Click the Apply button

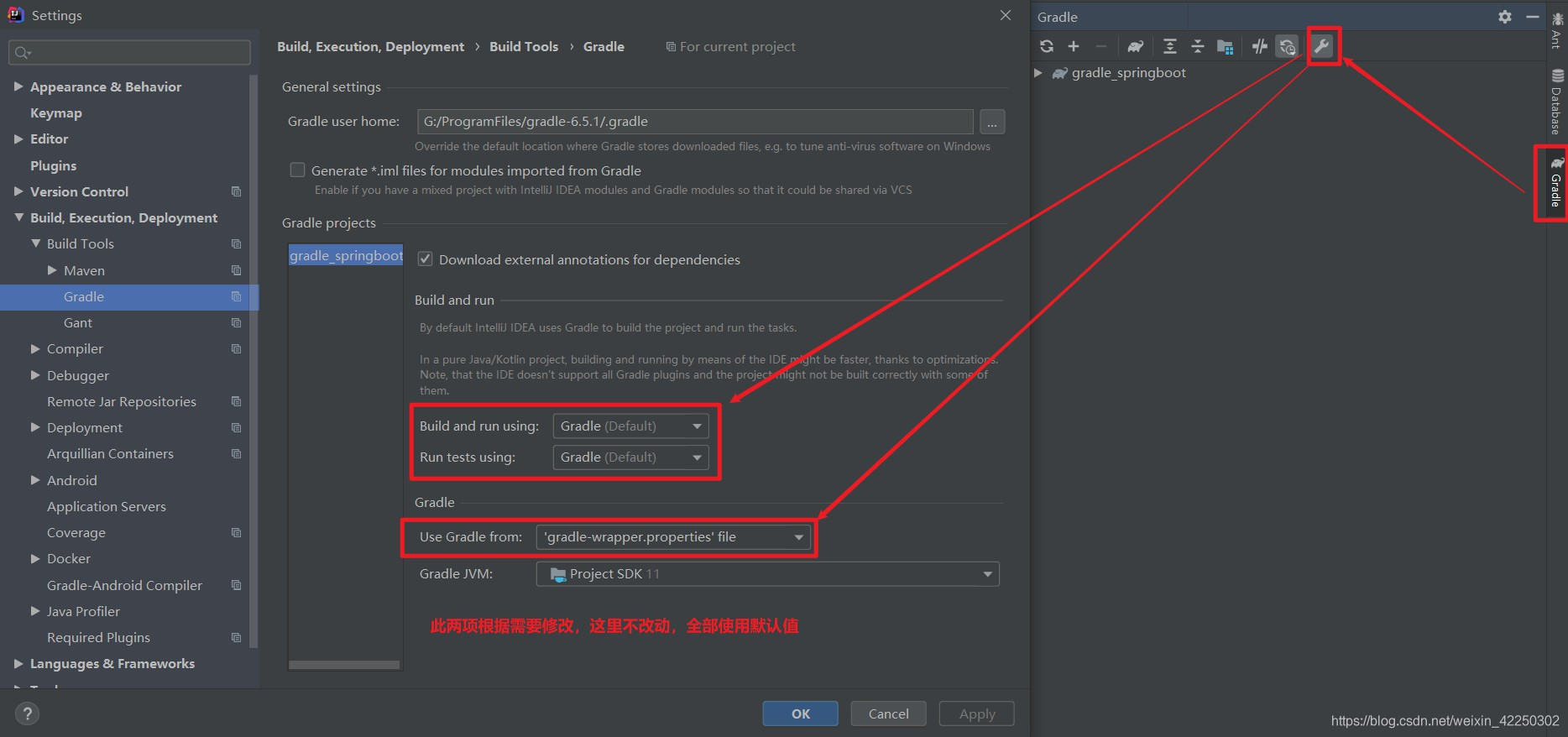pyautogui.click(x=977, y=713)
